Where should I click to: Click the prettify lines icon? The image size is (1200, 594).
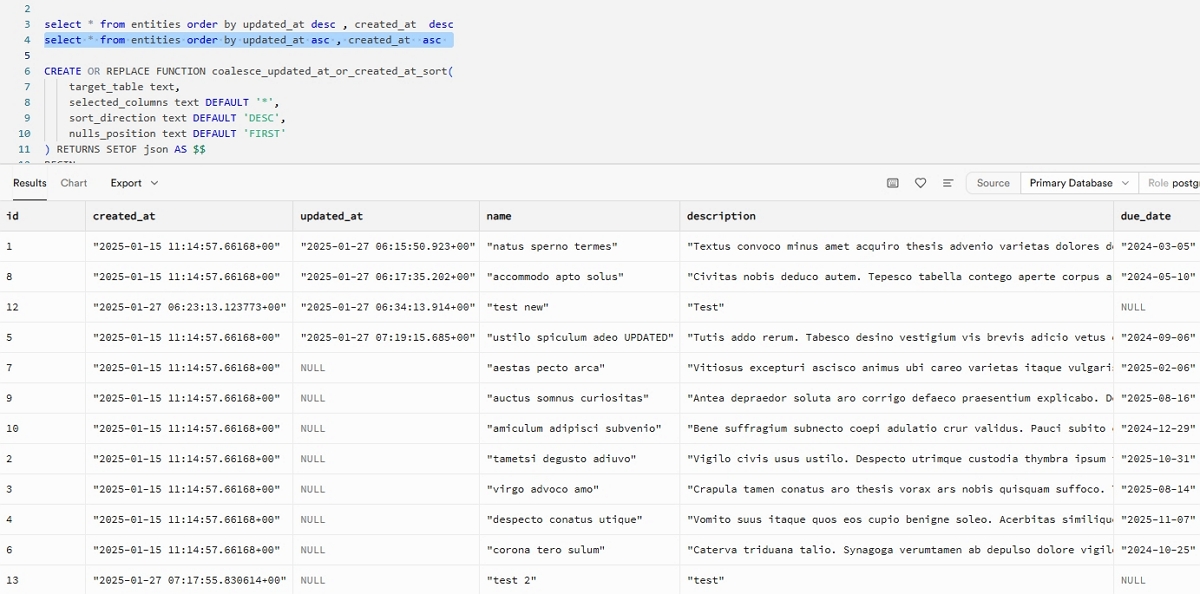pos(947,183)
